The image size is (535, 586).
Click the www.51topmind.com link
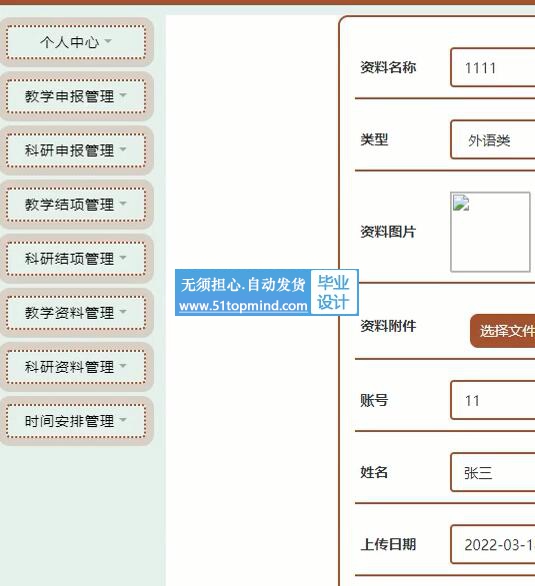(x=243, y=306)
